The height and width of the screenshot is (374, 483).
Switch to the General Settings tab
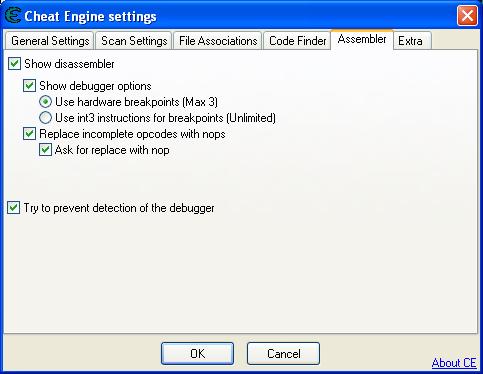point(50,41)
